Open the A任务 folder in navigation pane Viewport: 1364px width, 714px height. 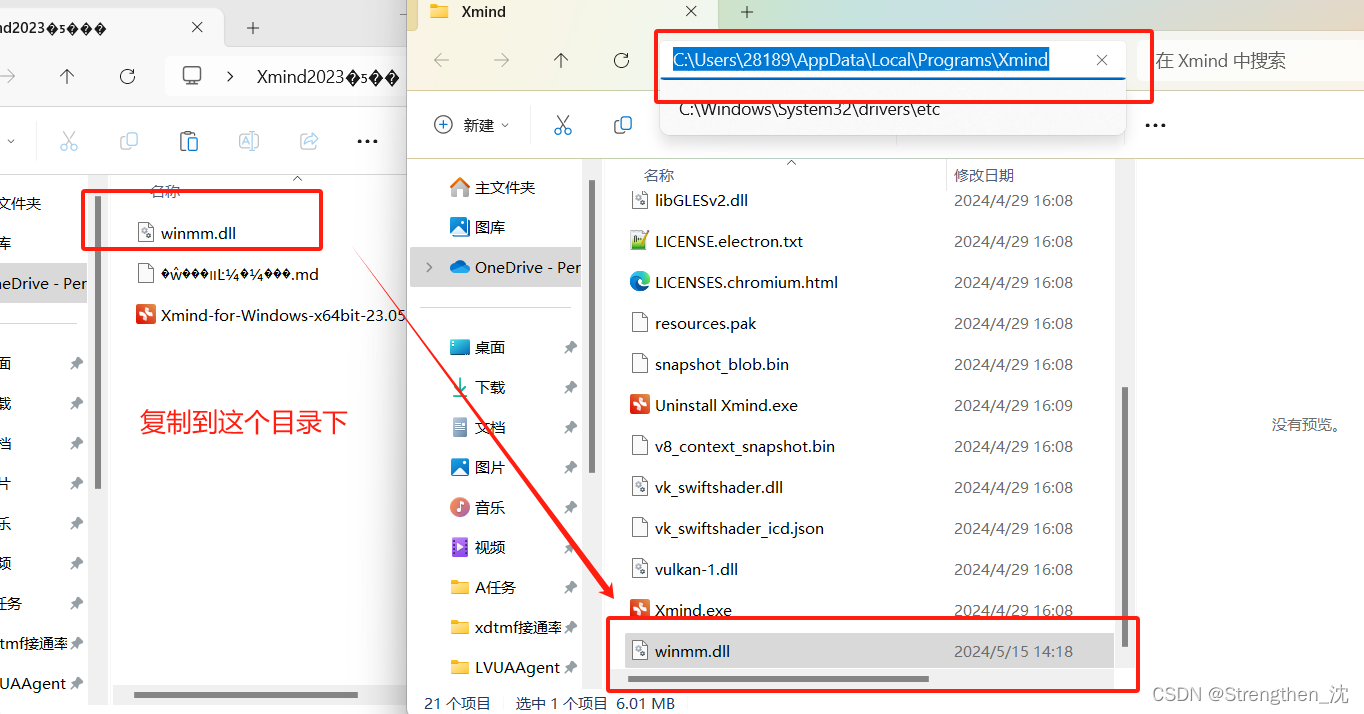click(484, 587)
